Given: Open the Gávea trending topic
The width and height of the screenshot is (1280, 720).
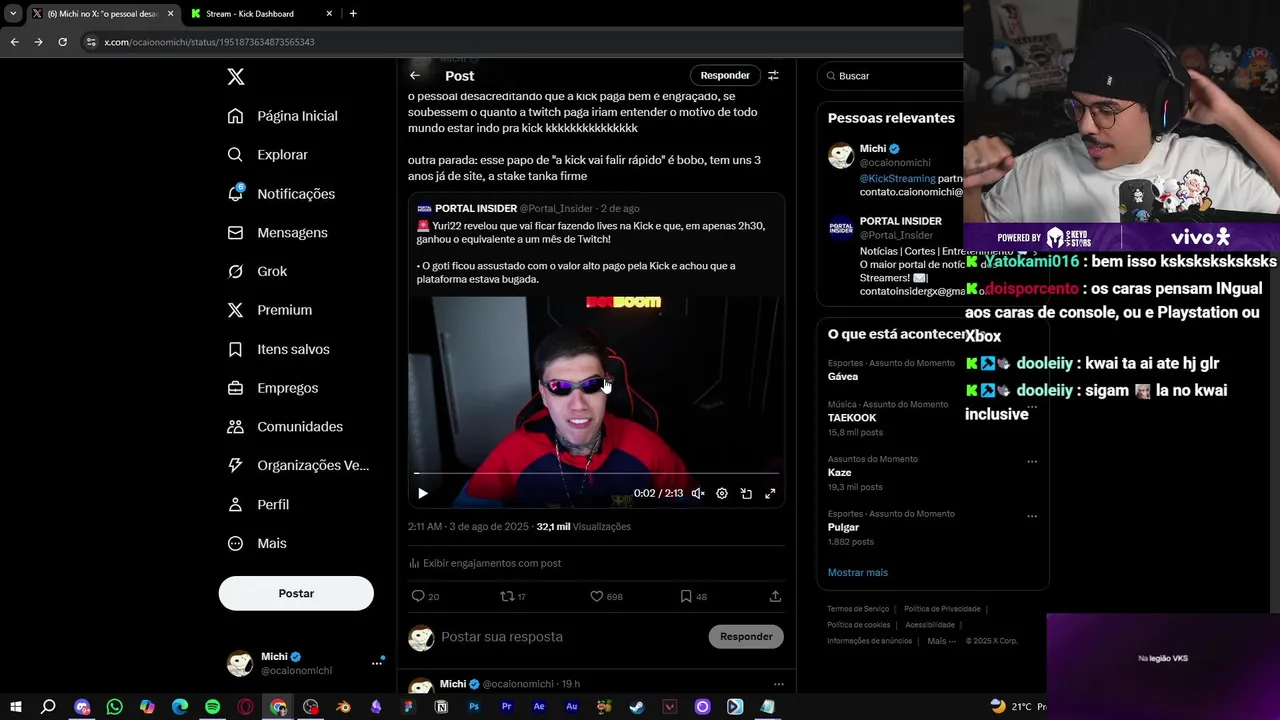Looking at the screenshot, I should [843, 377].
